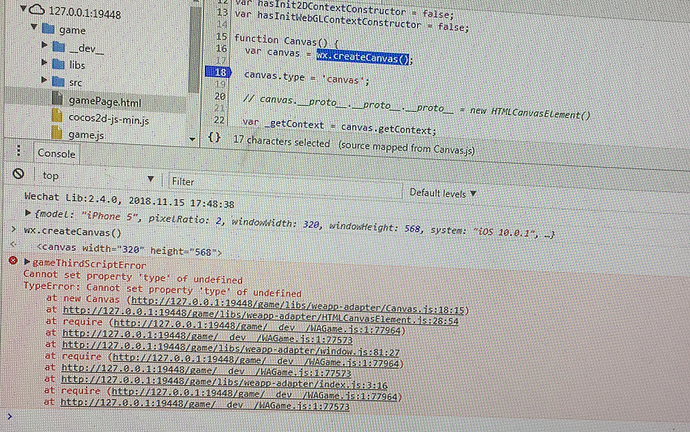Expand the logged {model: "iPhone 5"...} object
690x432 pixels.
[x=28, y=213]
